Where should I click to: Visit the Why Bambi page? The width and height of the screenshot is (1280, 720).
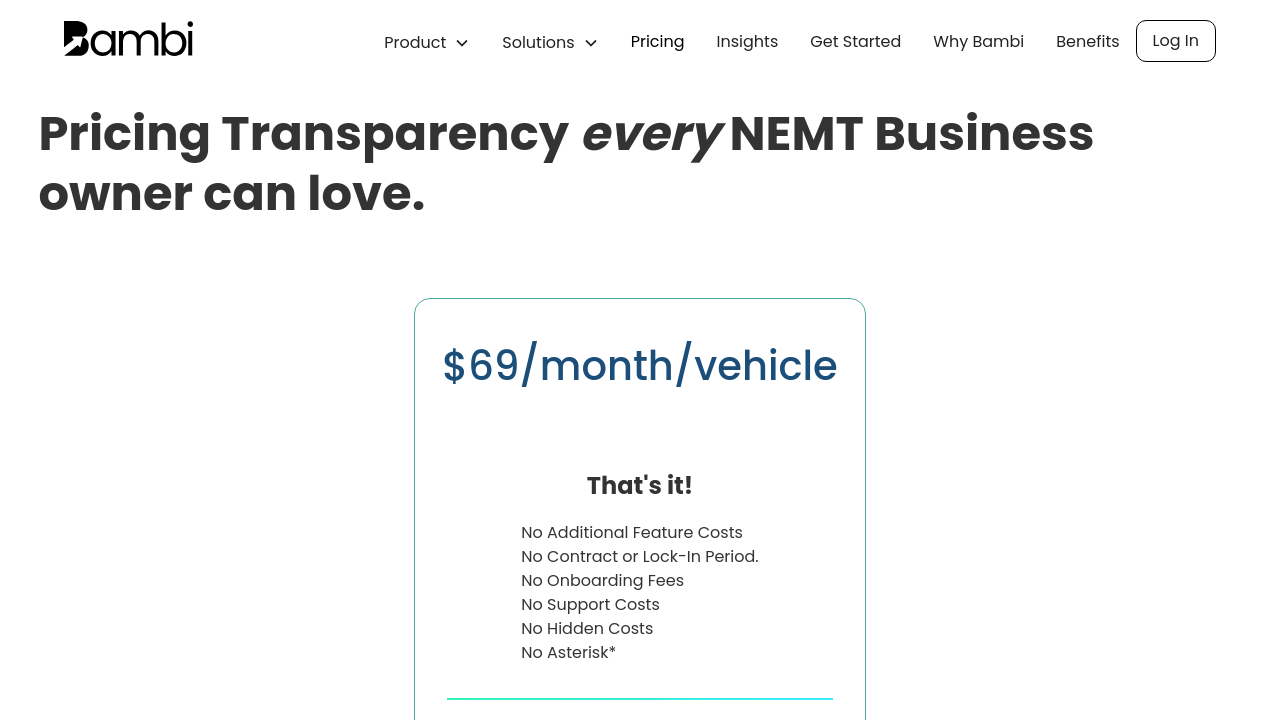click(978, 41)
